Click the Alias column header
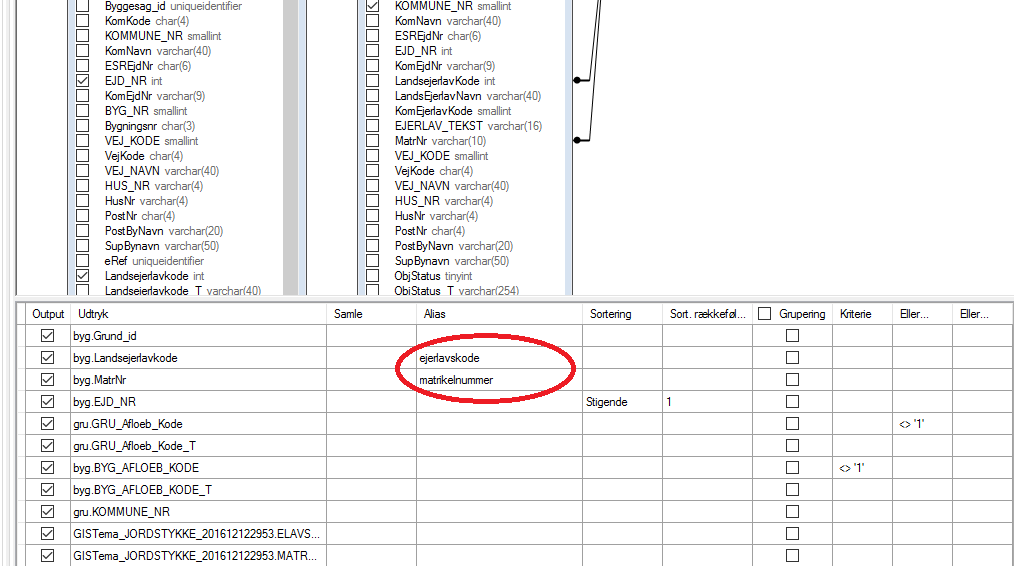 pos(499,314)
